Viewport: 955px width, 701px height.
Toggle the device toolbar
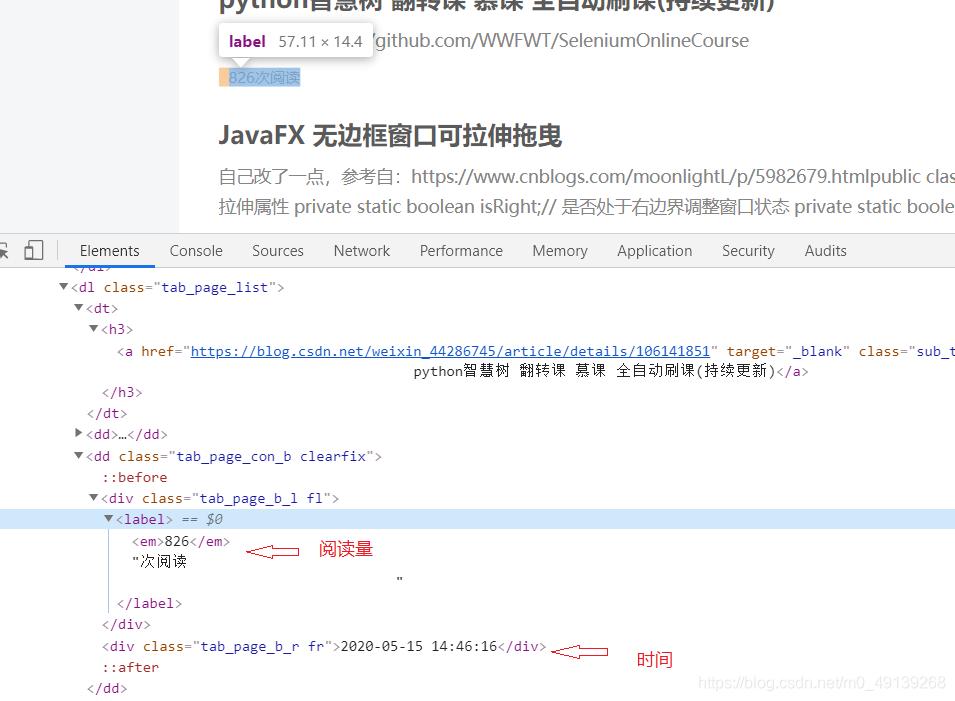[34, 250]
